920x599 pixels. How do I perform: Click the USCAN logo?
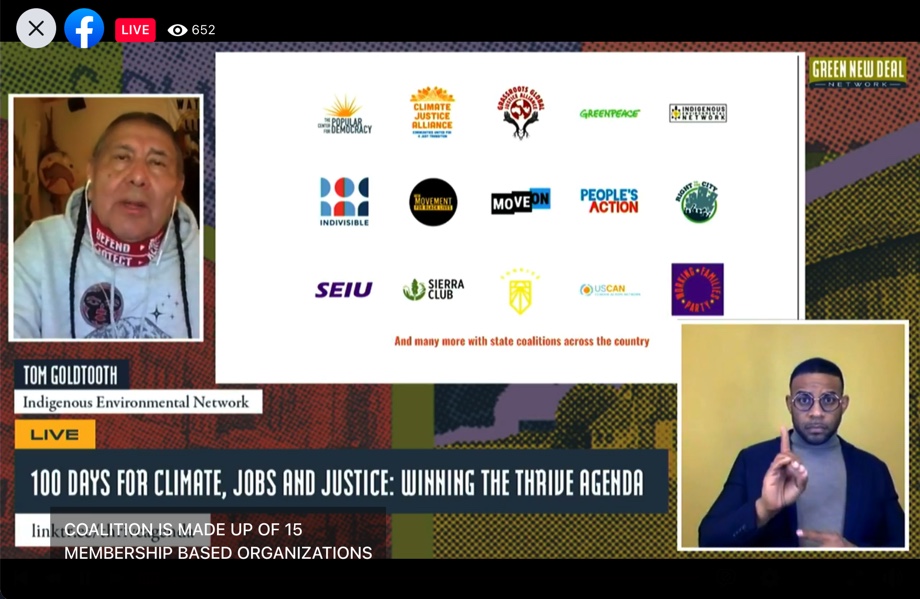(610, 290)
